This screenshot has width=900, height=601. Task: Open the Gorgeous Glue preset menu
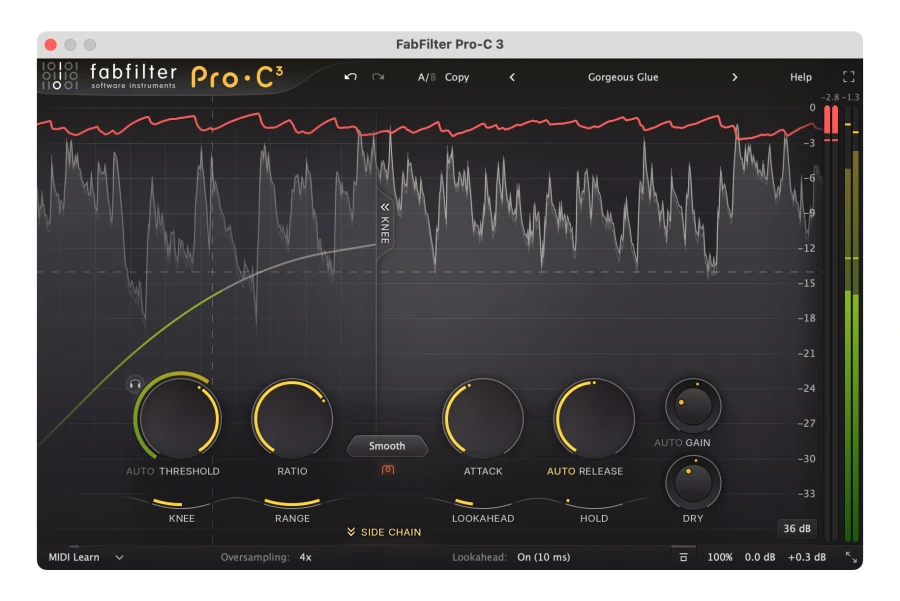[623, 77]
